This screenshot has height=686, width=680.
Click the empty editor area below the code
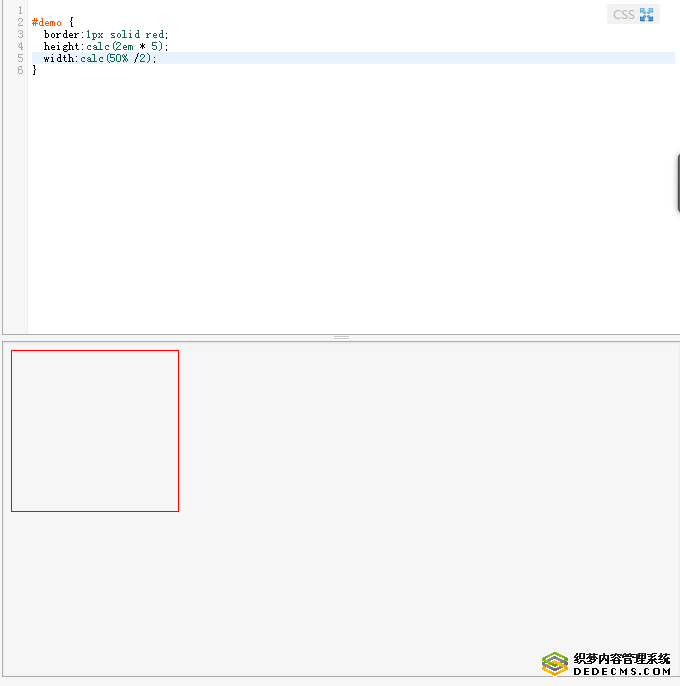(x=340, y=200)
